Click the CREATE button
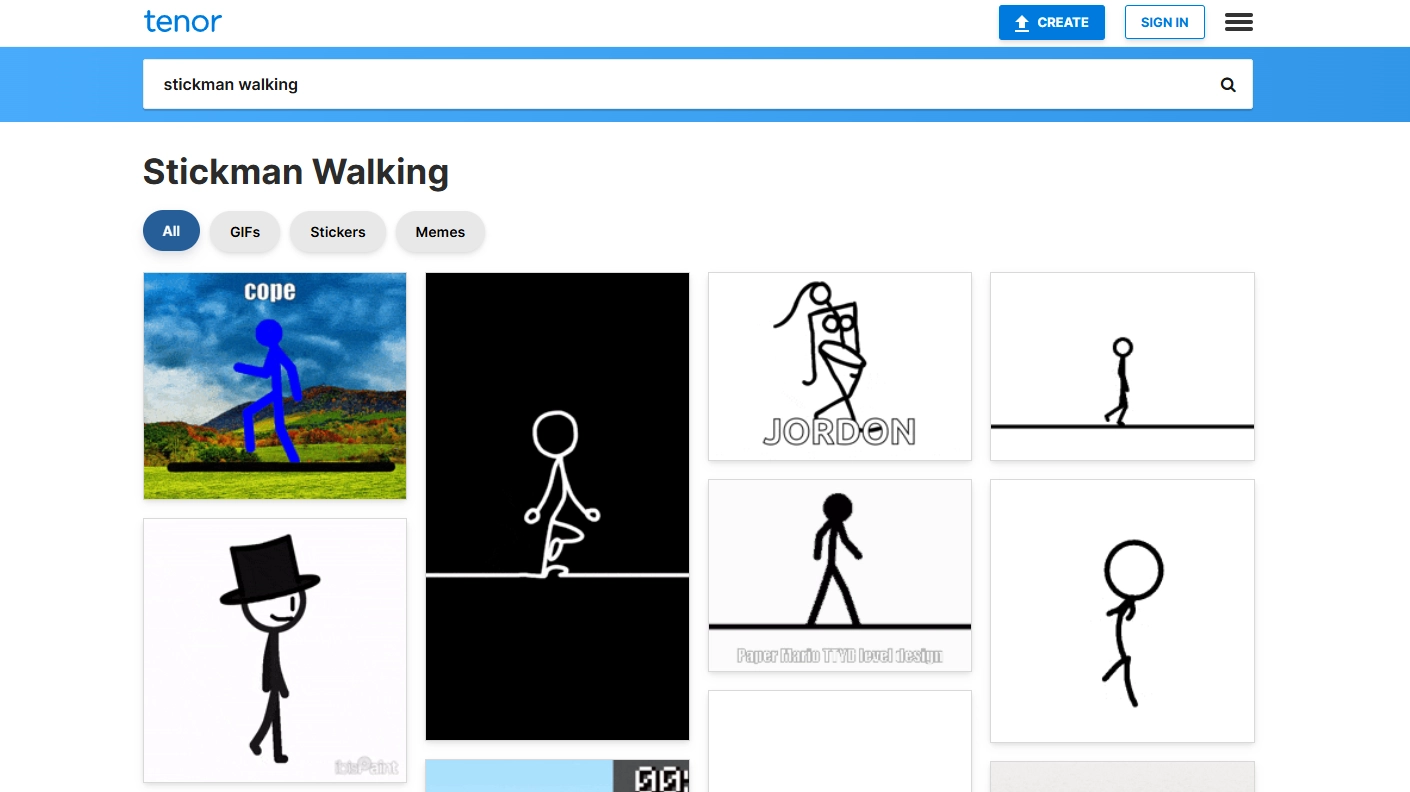The height and width of the screenshot is (792, 1410). [1051, 22]
